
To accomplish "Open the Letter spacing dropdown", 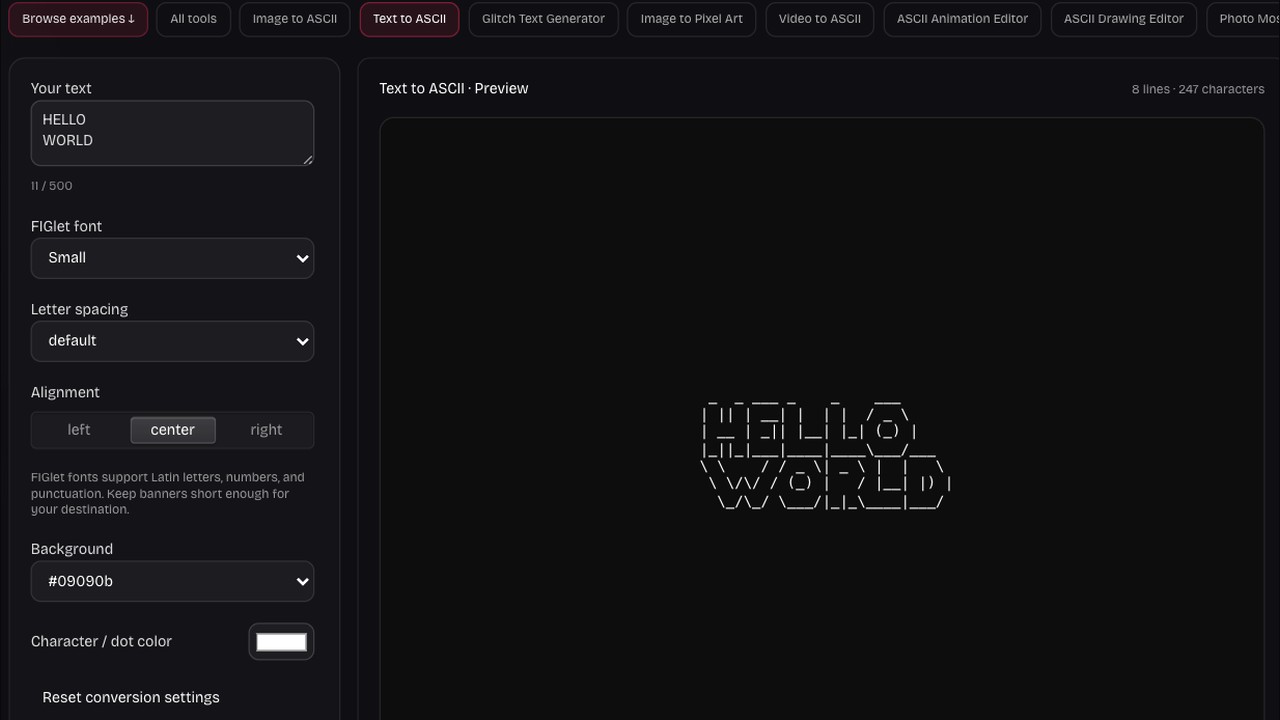I will point(172,341).
